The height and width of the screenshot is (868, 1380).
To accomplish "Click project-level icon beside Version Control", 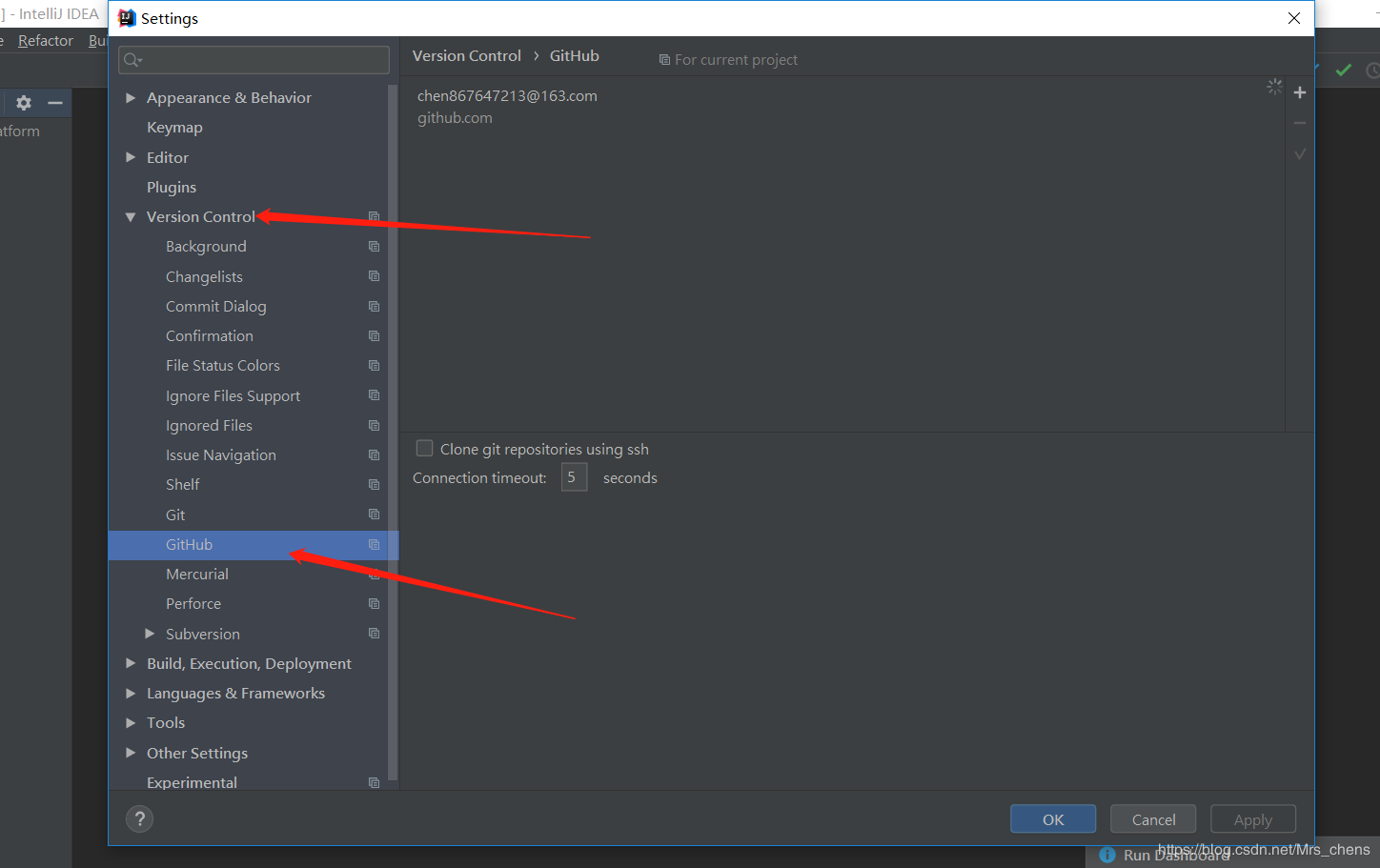I will [x=374, y=216].
